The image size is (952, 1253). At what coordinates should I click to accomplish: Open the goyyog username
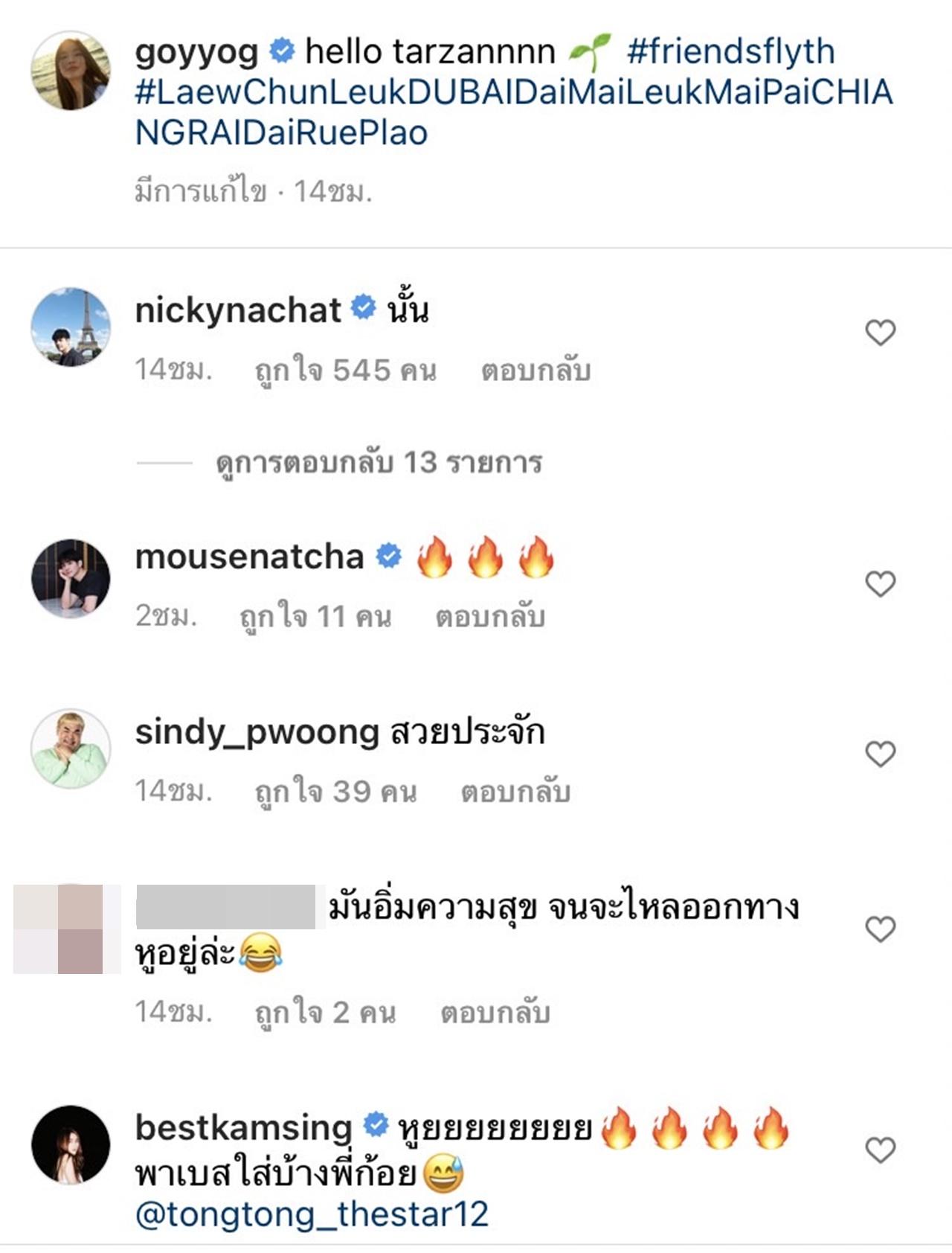click(x=196, y=52)
